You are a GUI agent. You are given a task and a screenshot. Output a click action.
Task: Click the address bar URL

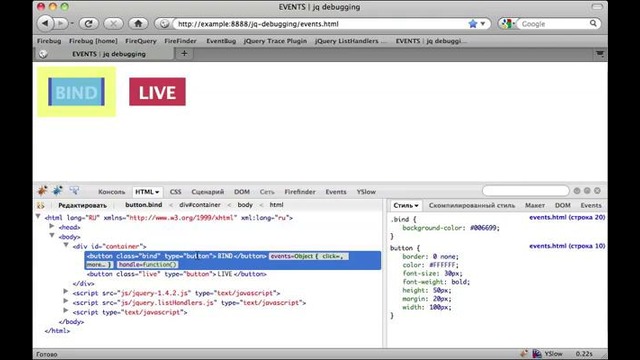click(x=258, y=24)
